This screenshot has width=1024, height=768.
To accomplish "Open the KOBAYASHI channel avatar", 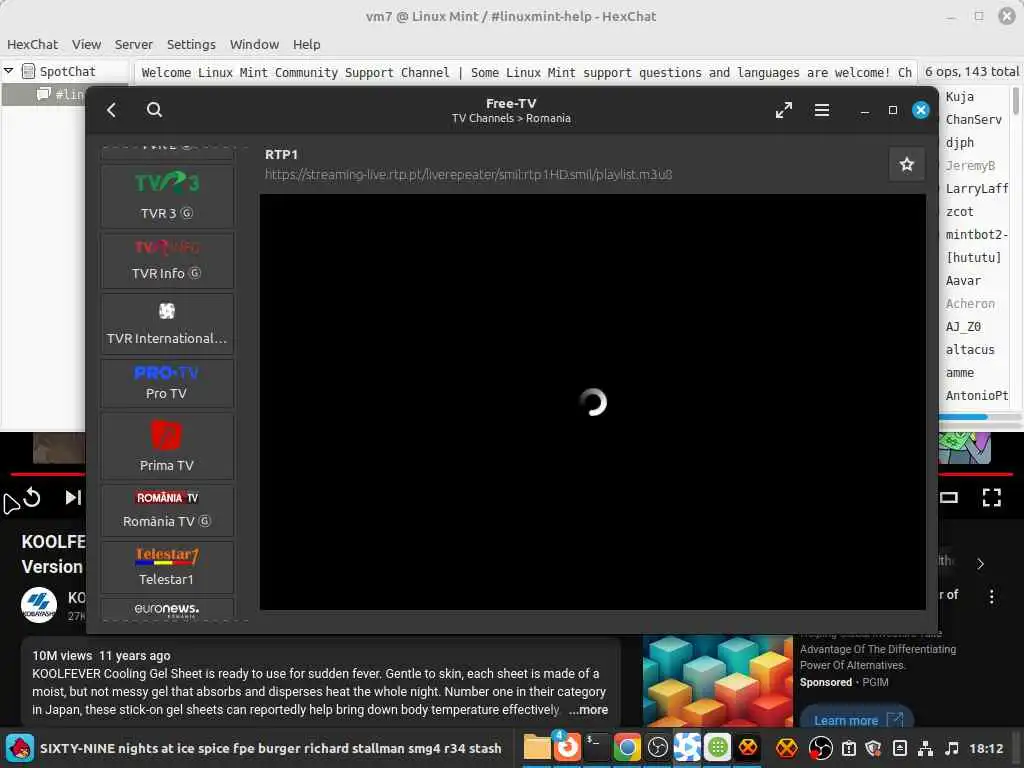I will [x=39, y=604].
